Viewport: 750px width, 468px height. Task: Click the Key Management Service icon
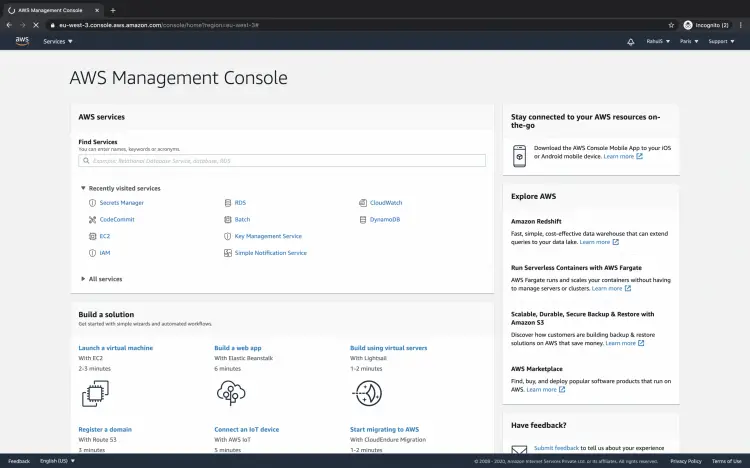coord(228,236)
